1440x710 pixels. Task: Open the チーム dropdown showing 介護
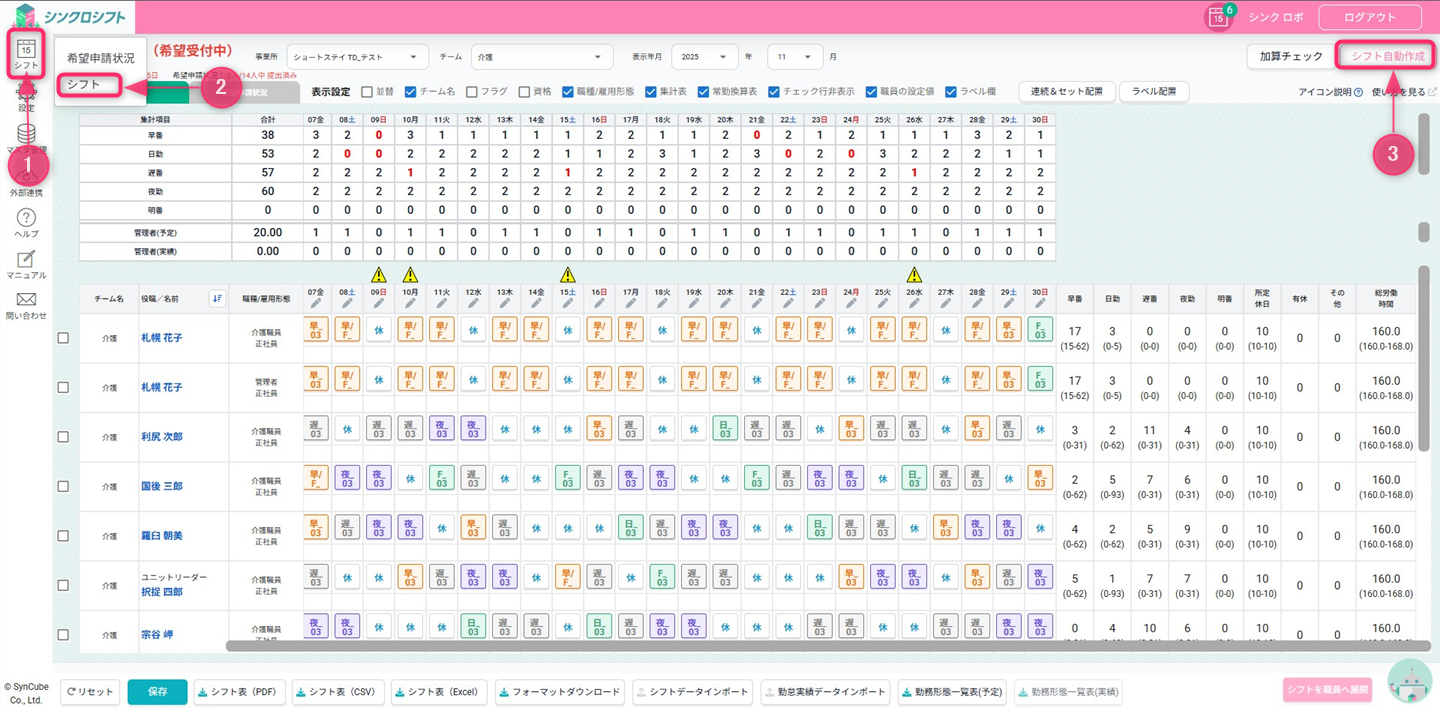[x=541, y=57]
